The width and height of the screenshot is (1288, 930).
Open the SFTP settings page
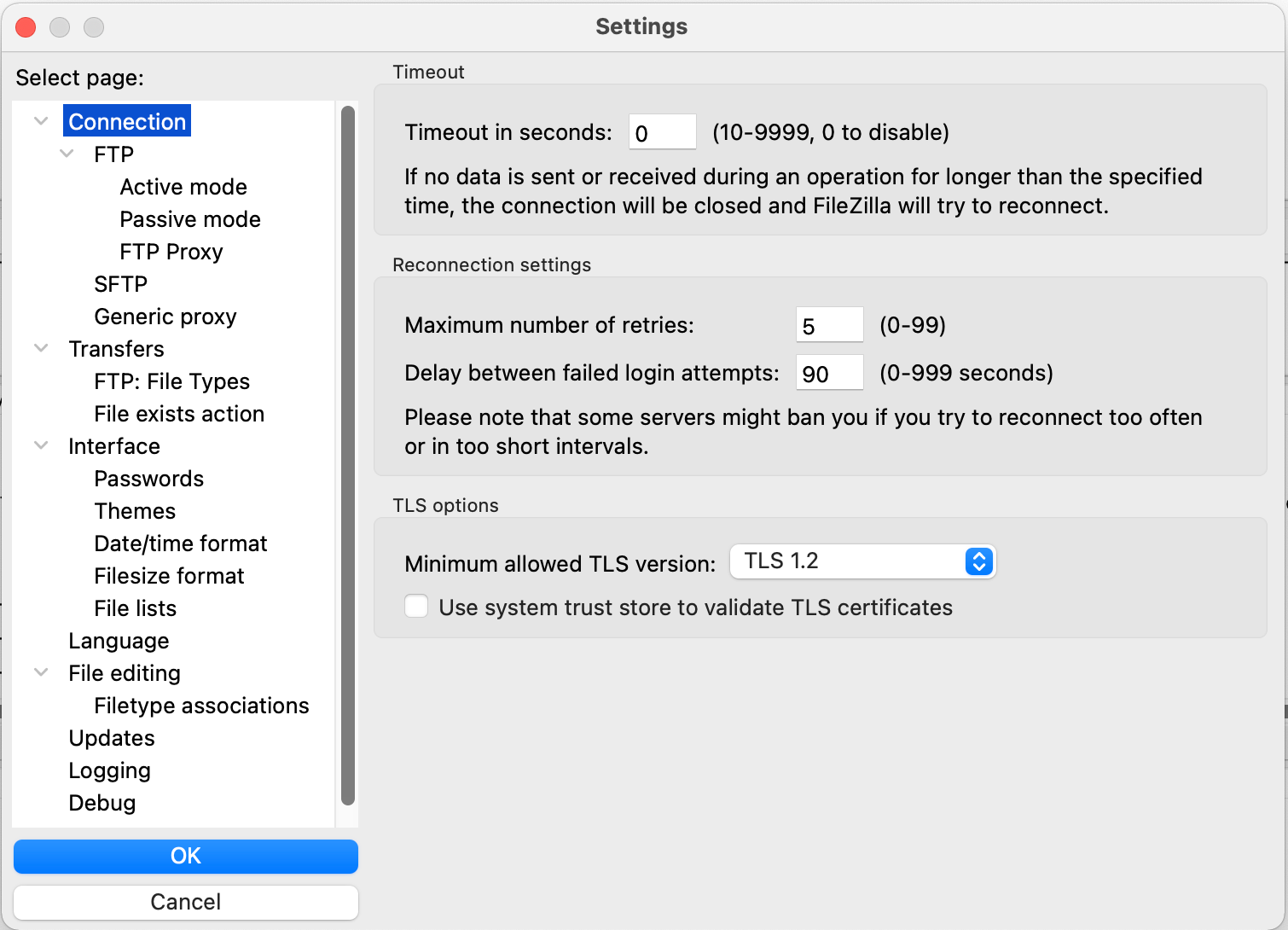[120, 284]
